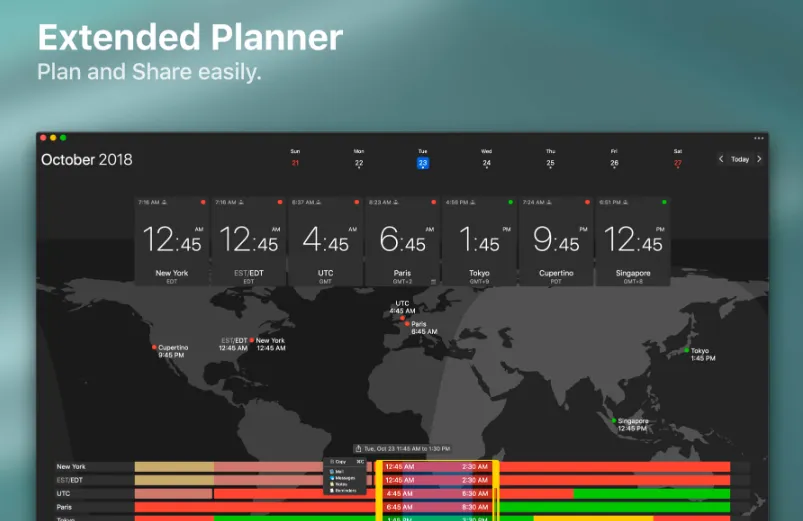Viewport: 803px width, 521px height.
Task: Open the New York clock card
Action: [x=172, y=241]
